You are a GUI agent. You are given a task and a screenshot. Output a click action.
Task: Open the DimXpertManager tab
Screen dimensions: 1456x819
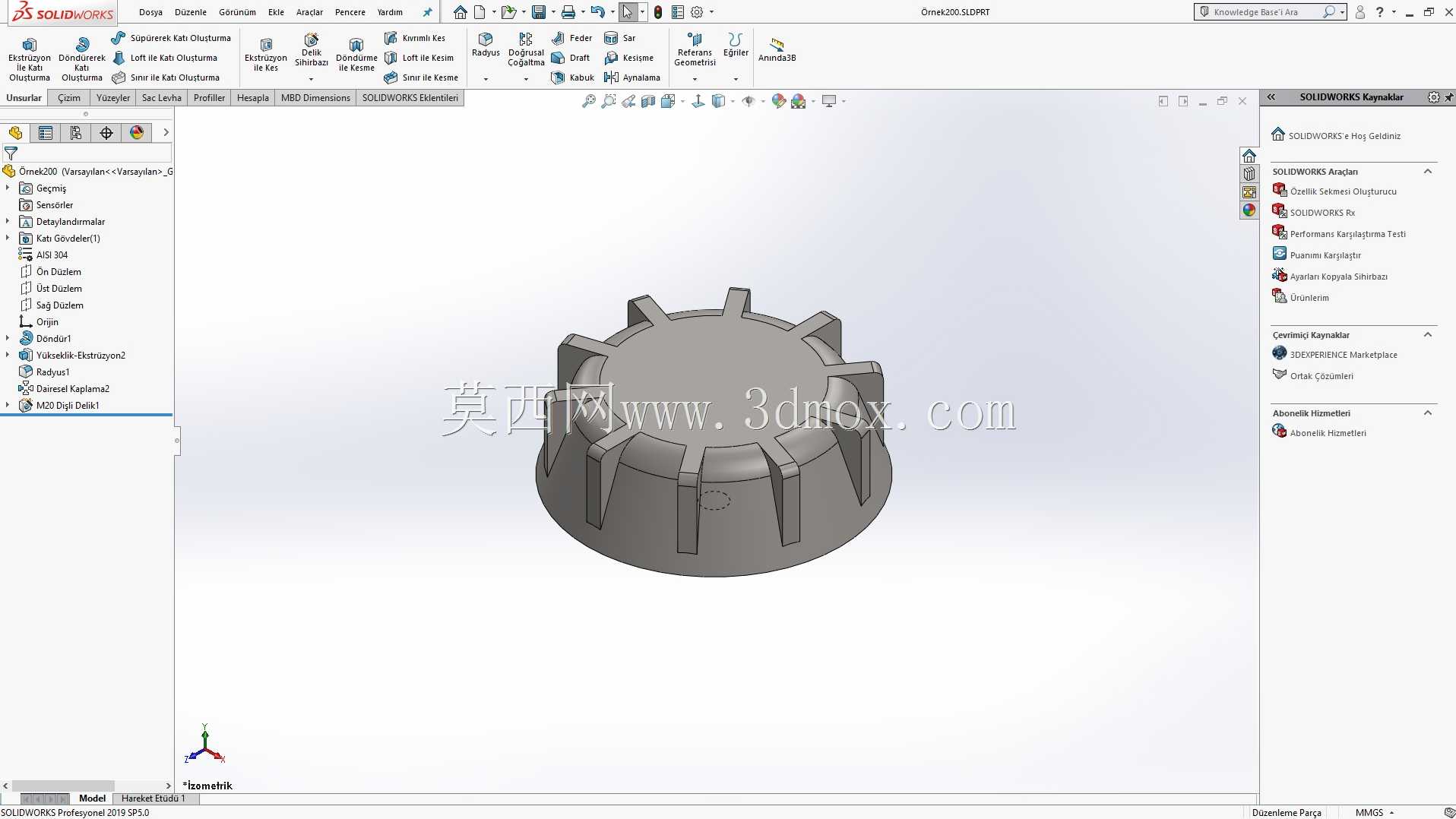106,133
